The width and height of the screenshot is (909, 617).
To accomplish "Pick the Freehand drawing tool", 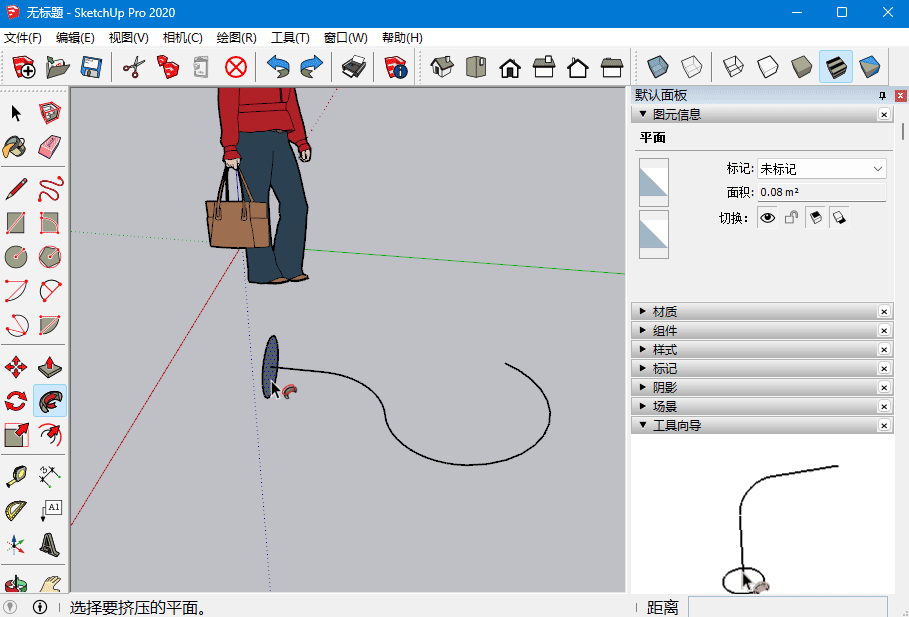I will tap(50, 189).
